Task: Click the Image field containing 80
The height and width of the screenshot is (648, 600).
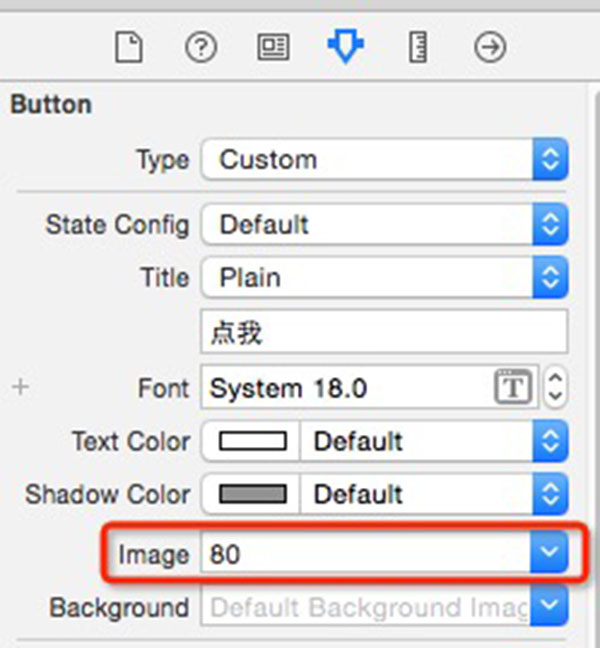Action: pos(365,553)
